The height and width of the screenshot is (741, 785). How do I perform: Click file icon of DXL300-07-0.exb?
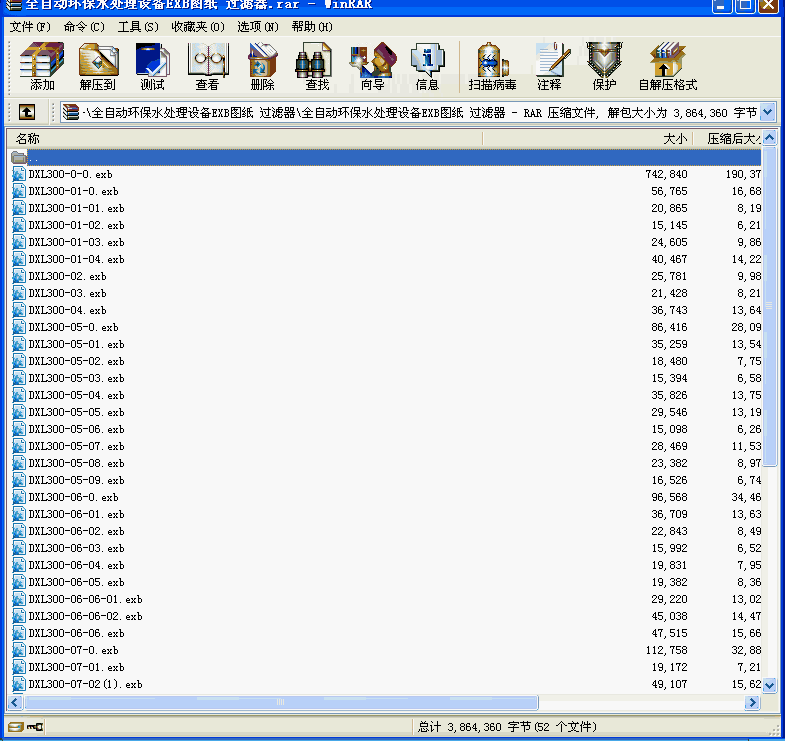[x=19, y=650]
